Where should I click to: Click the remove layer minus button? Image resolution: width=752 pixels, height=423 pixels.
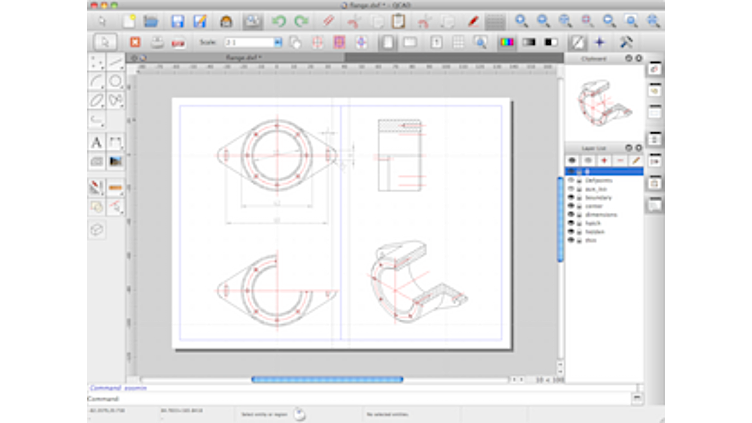pos(619,160)
